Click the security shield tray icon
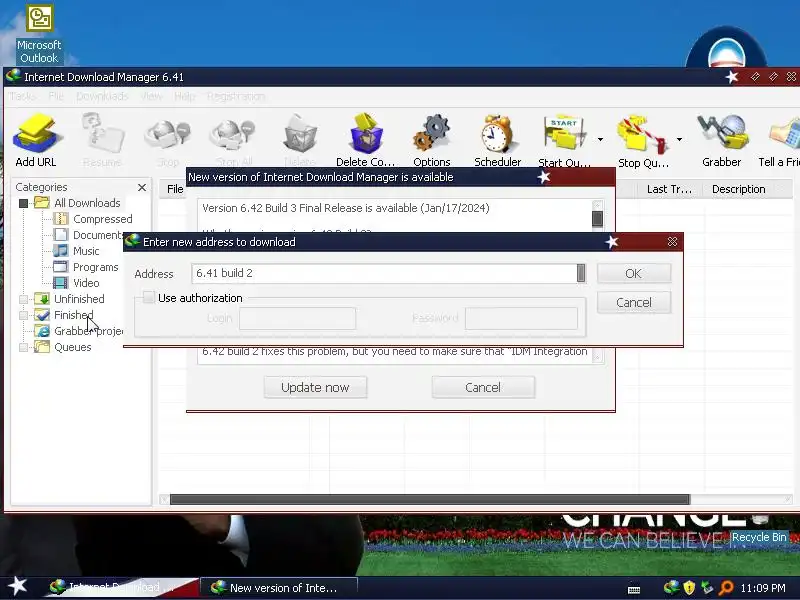800x600 pixels. (x=689, y=588)
